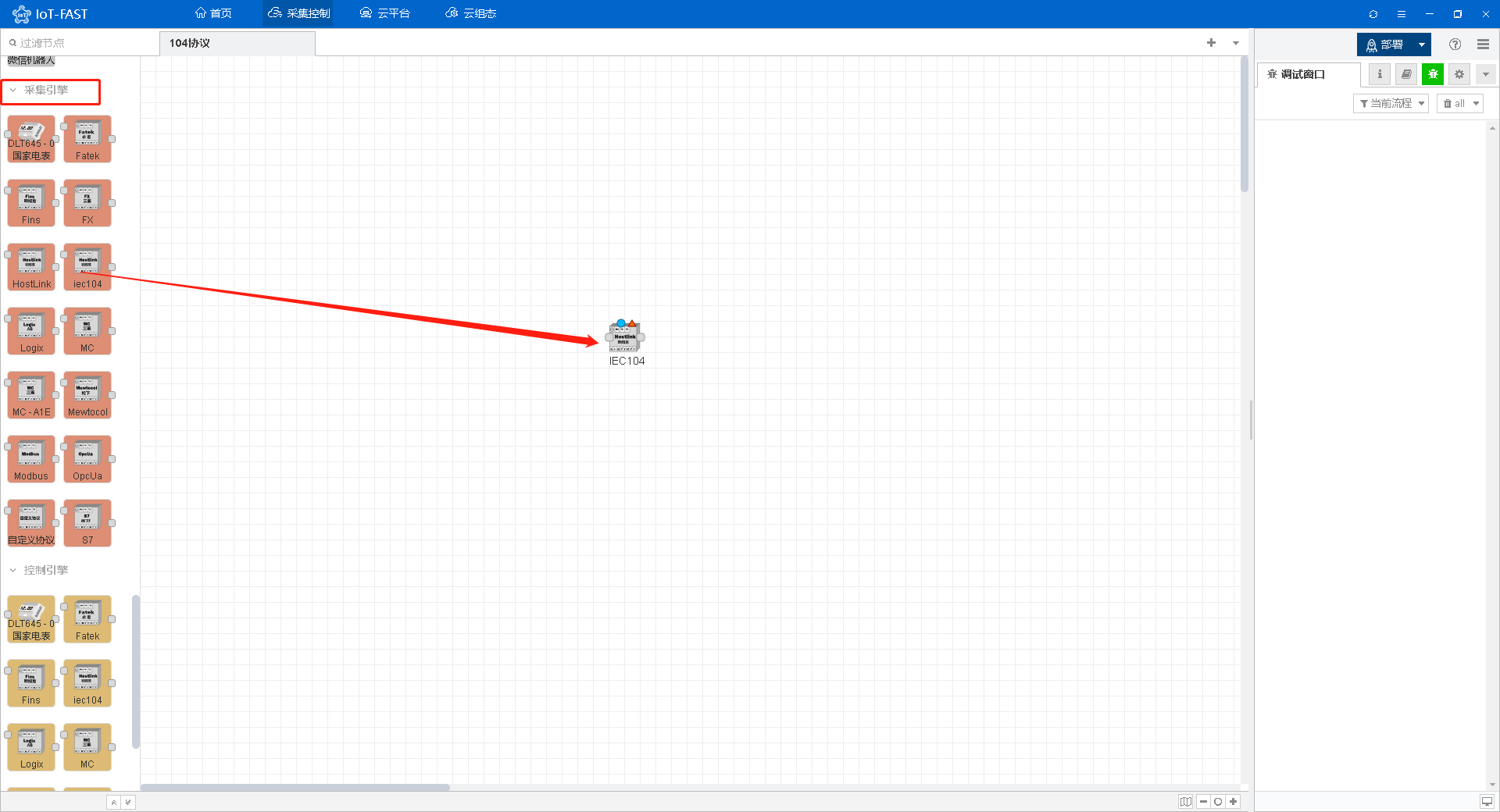Screen dimensions: 1500x812
Task: Open the 采集控制 menu
Action: (x=299, y=14)
